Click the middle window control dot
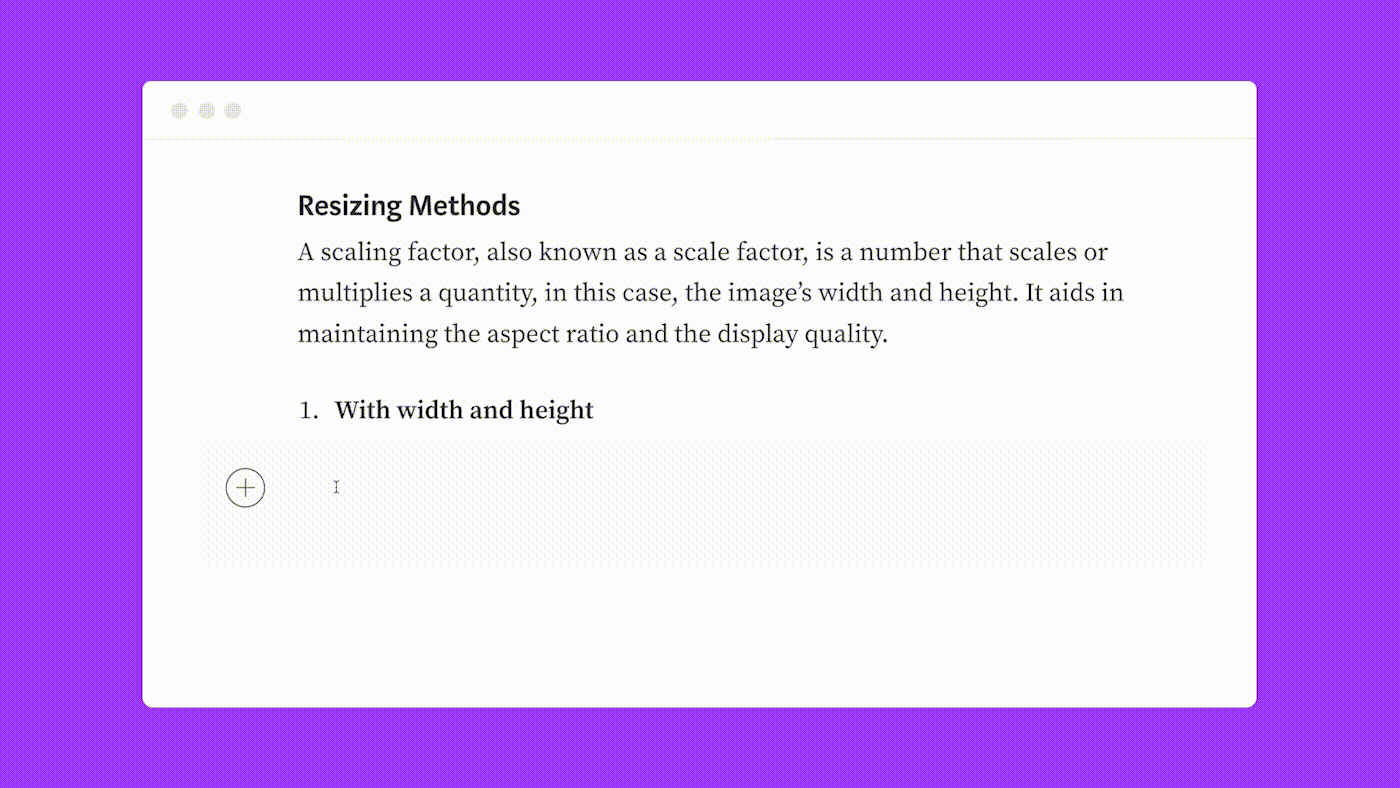This screenshot has width=1400, height=788. coord(207,110)
